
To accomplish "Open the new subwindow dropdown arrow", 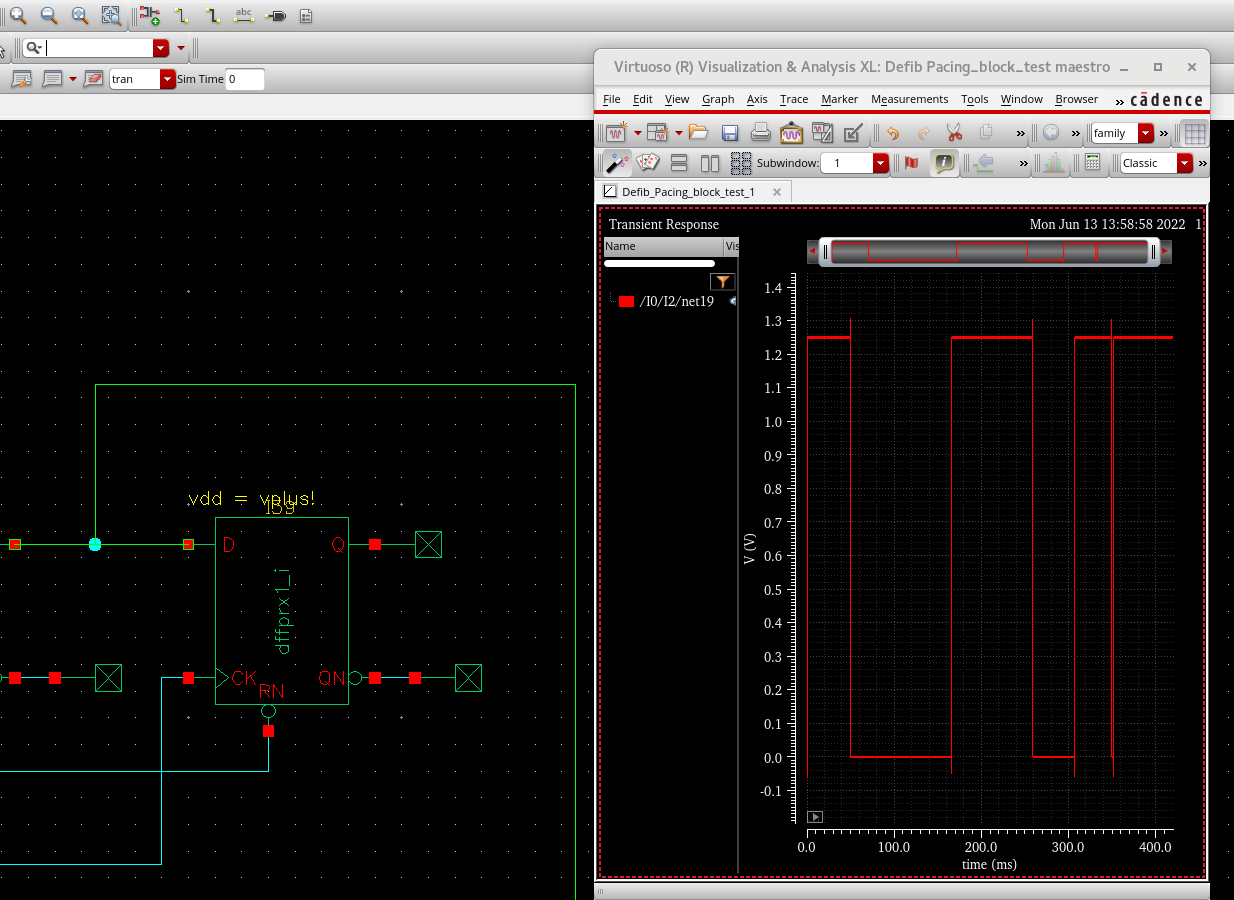I will point(679,133).
